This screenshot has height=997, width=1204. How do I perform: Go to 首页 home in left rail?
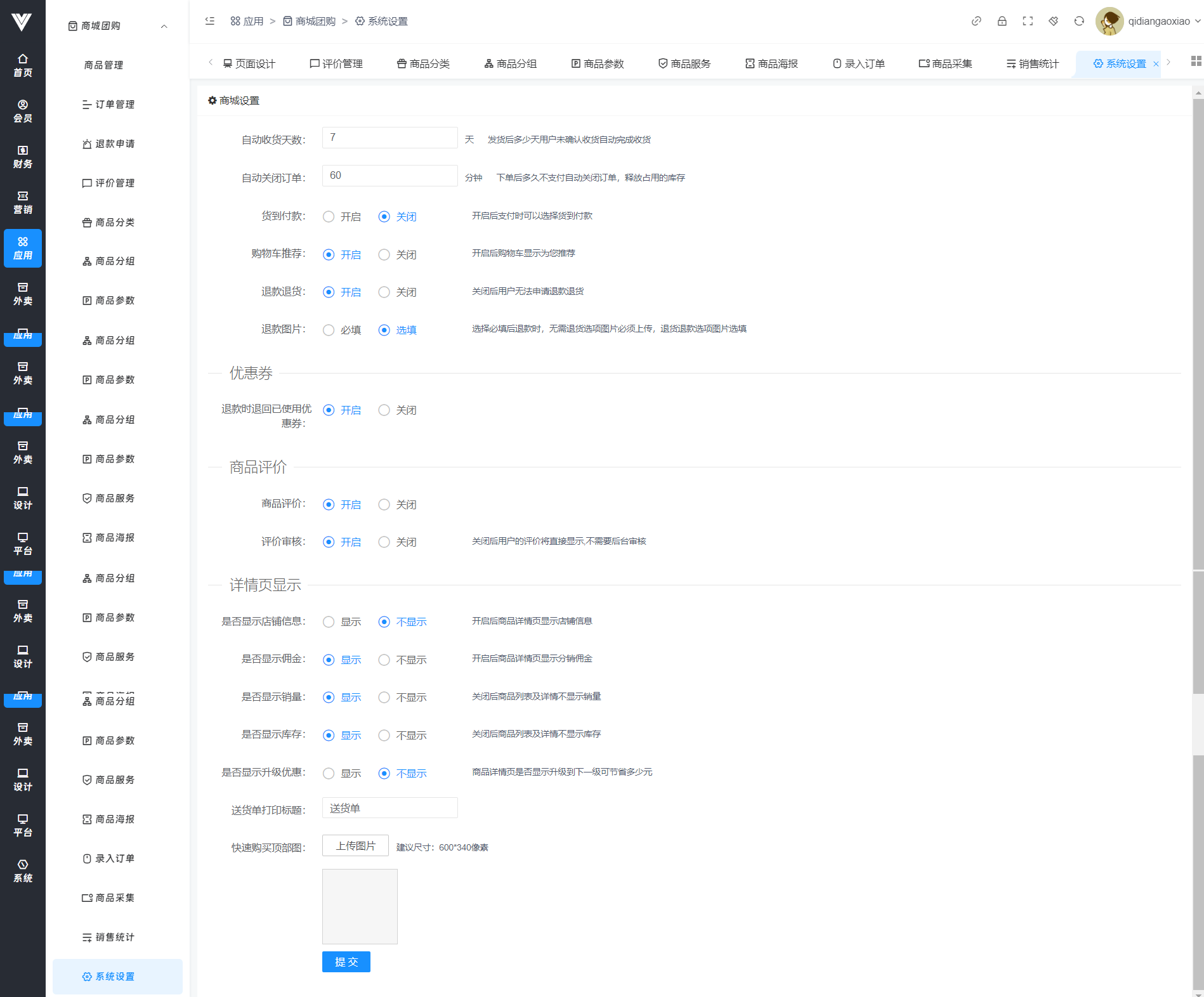[x=23, y=65]
